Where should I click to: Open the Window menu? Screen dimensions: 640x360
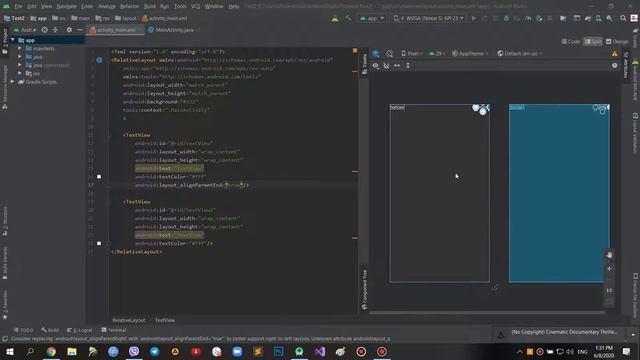(214, 6)
